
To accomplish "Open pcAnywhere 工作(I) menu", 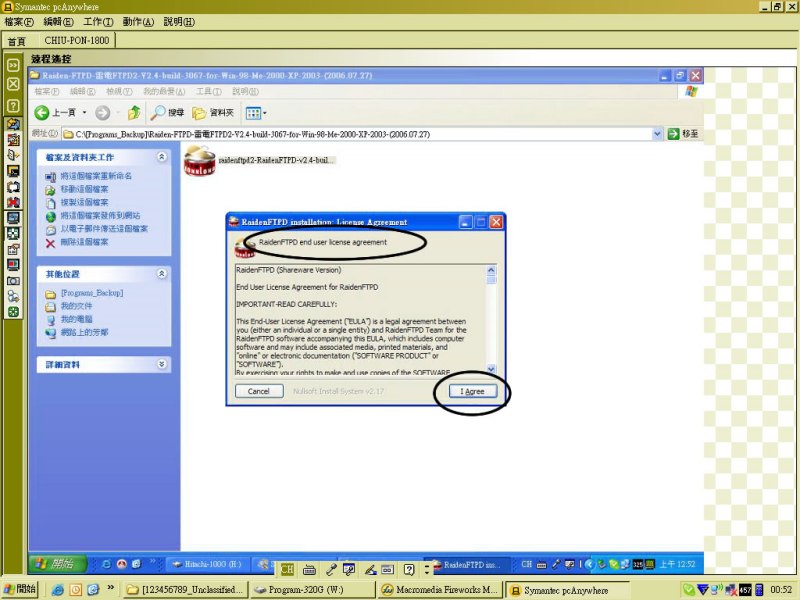I will [98, 22].
